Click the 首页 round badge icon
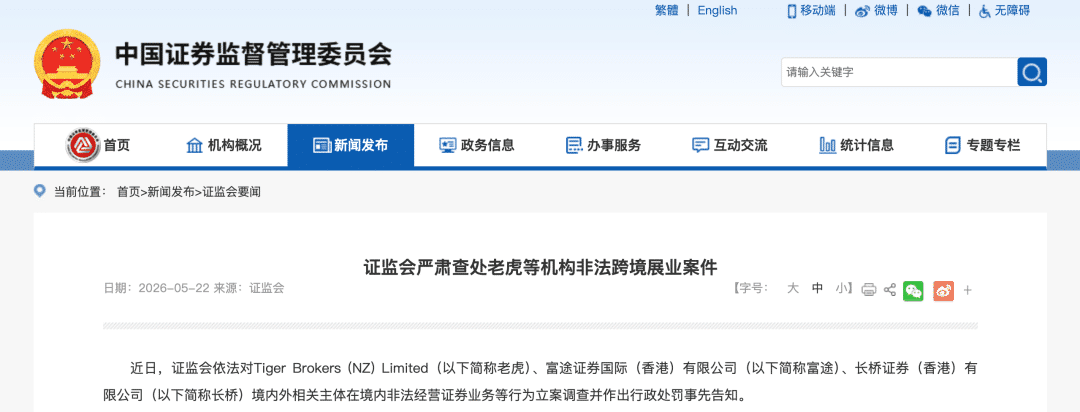Screen dimensions: 1080x412 [83, 145]
